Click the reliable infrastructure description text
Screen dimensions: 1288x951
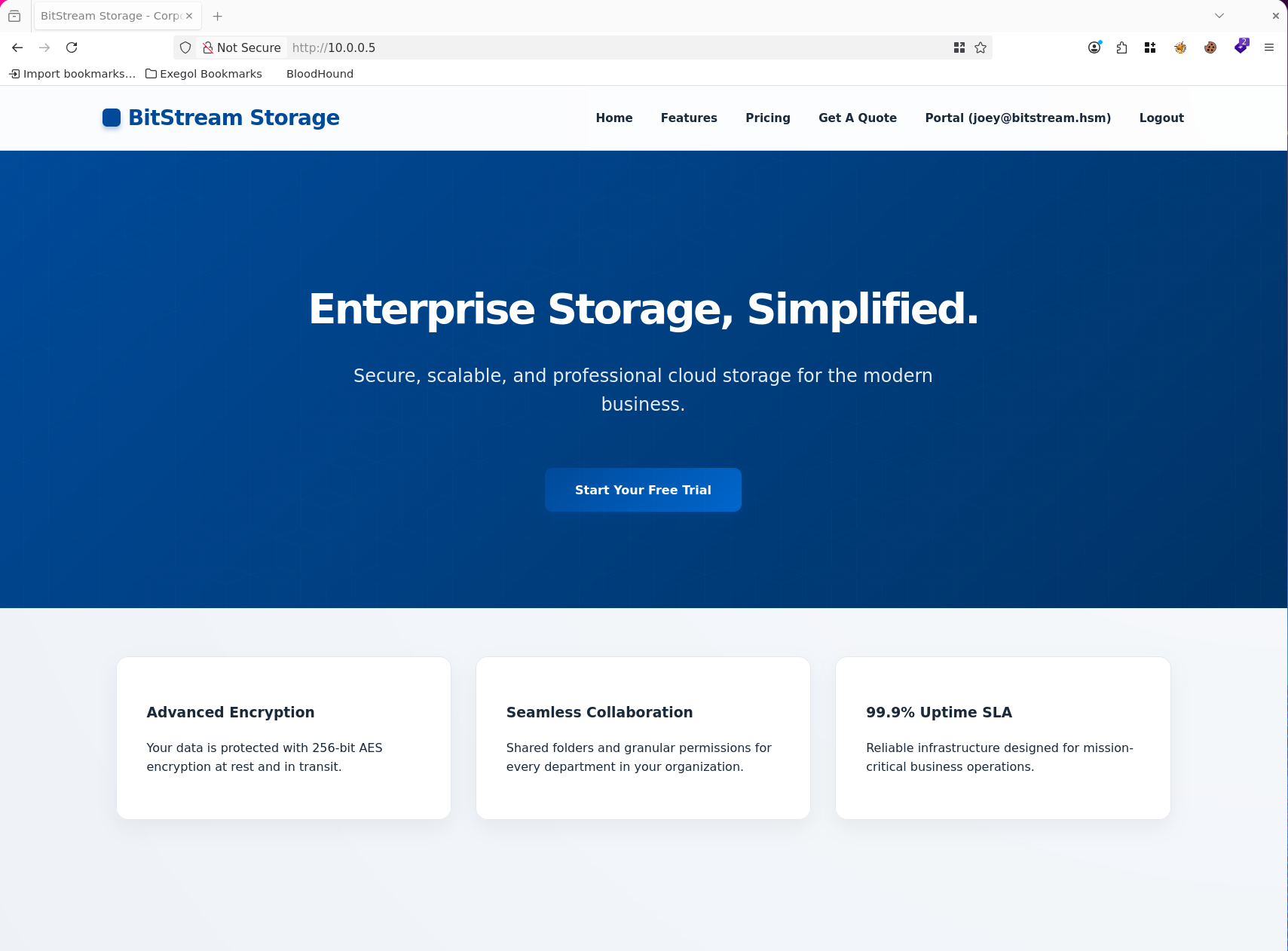[999, 757]
